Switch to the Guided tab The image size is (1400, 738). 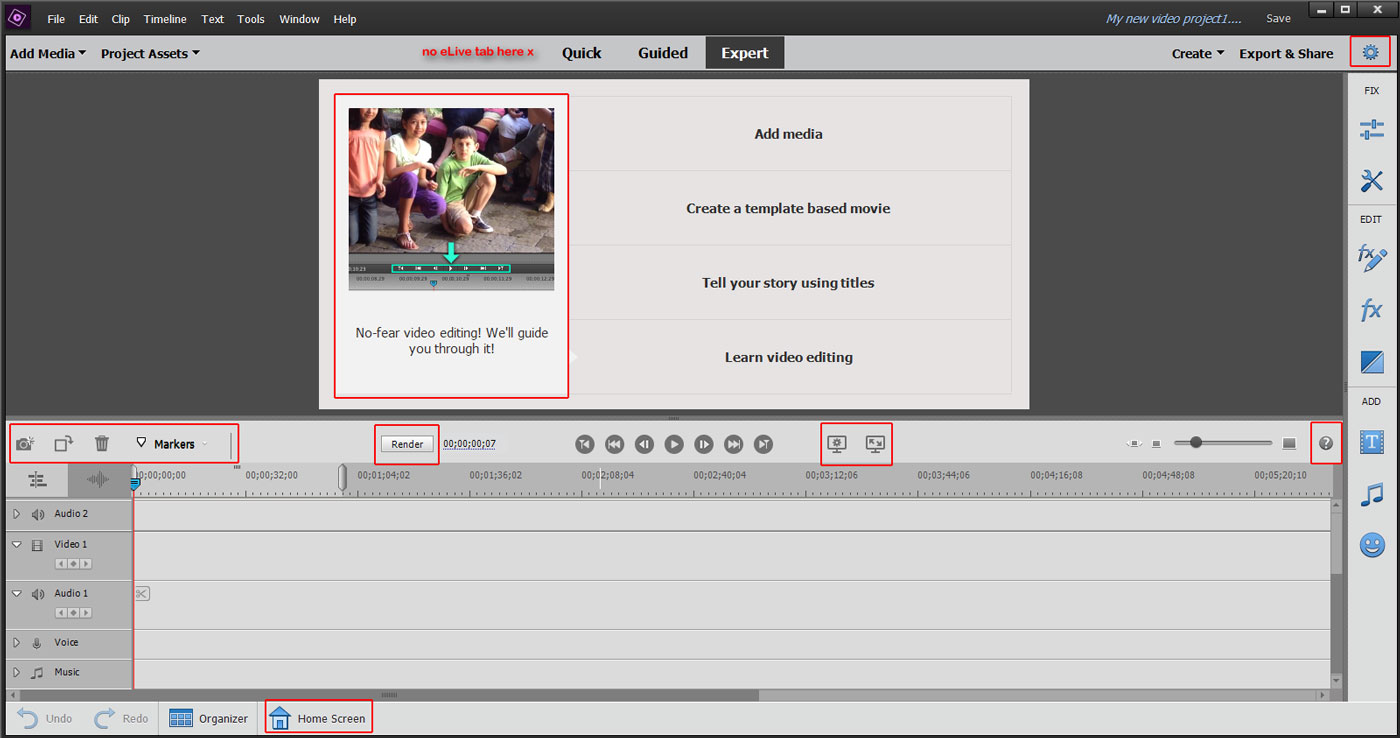(x=663, y=53)
